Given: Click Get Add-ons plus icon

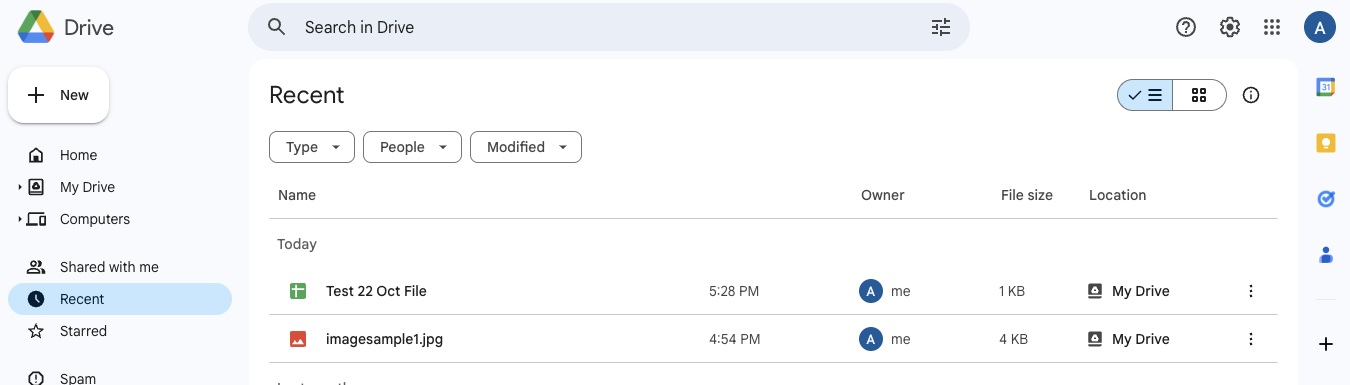Looking at the screenshot, I should tap(1326, 344).
